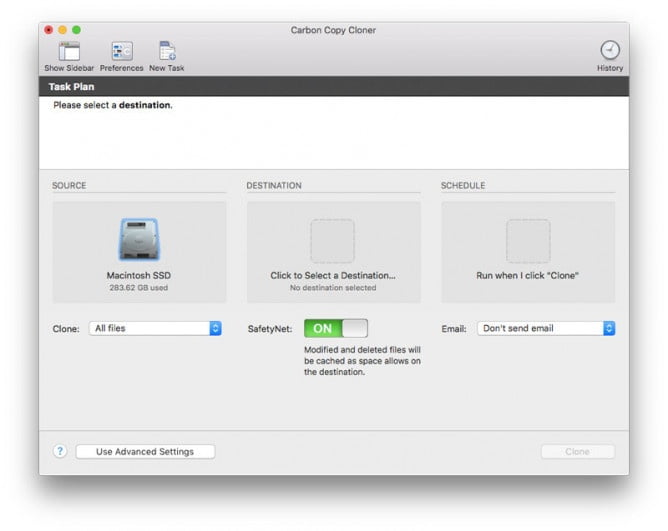Click the empty schedule placeholder box
Image resolution: width=668 pixels, height=531 pixels.
click(x=528, y=241)
